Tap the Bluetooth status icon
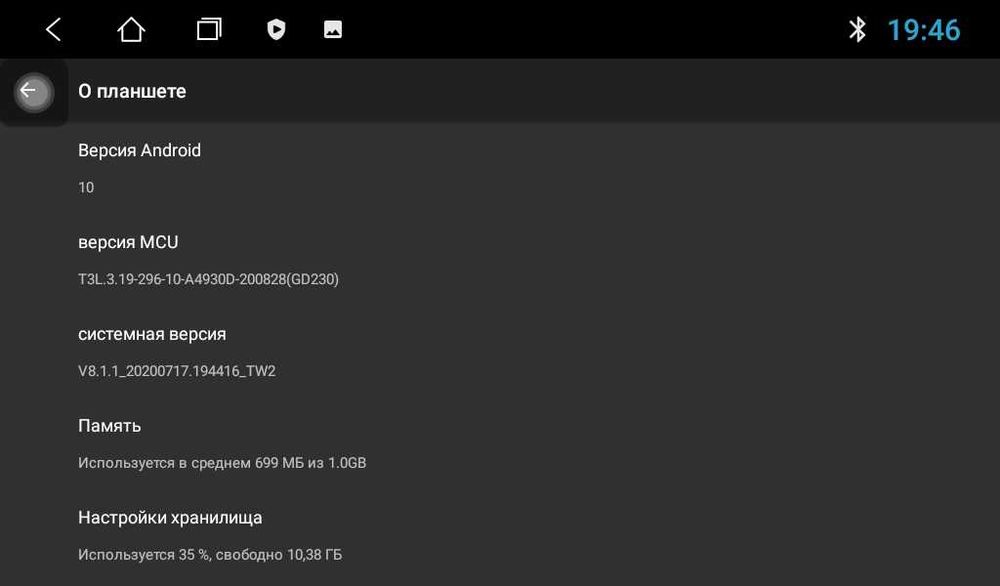 point(857,30)
